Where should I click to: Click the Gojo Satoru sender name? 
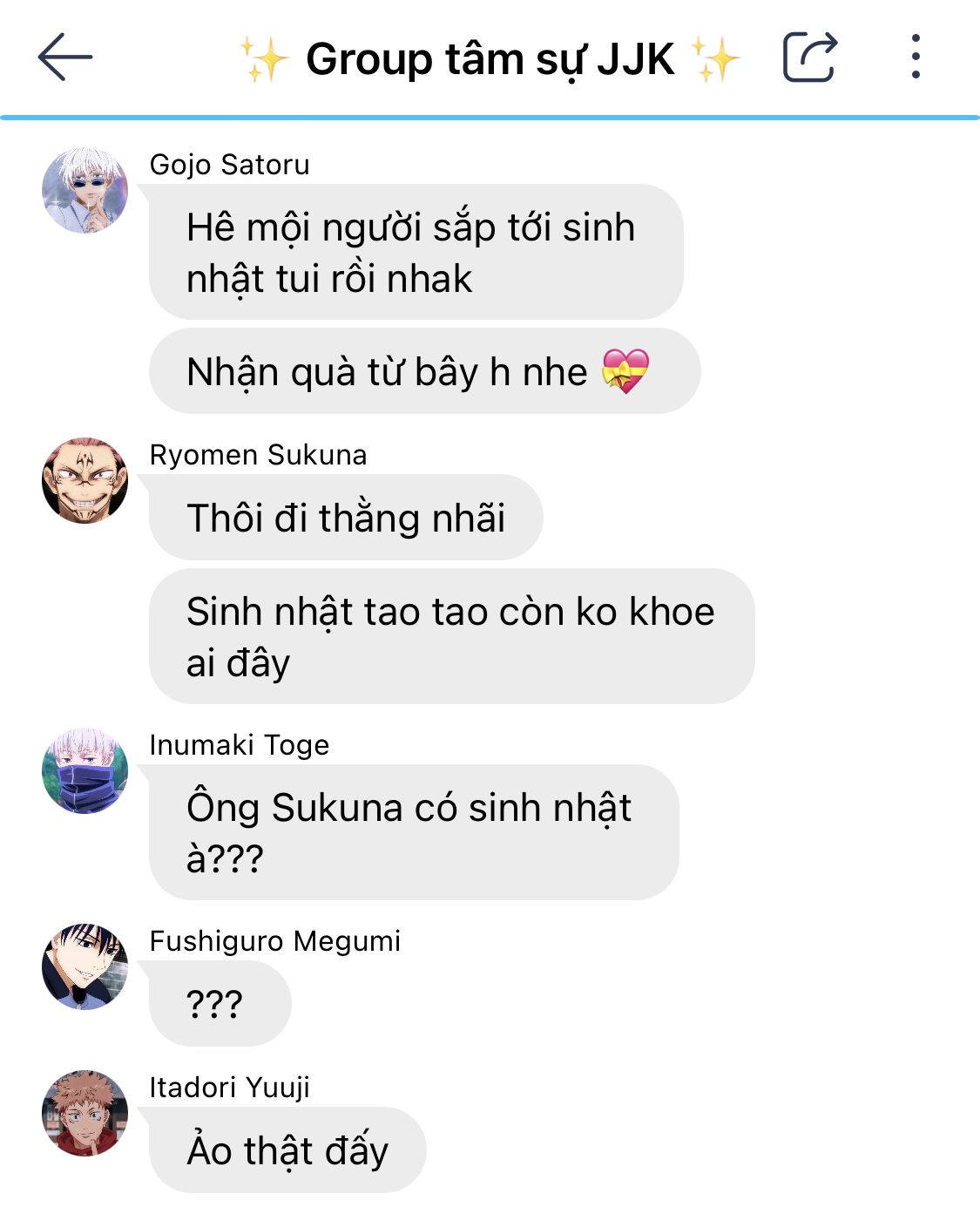(230, 164)
